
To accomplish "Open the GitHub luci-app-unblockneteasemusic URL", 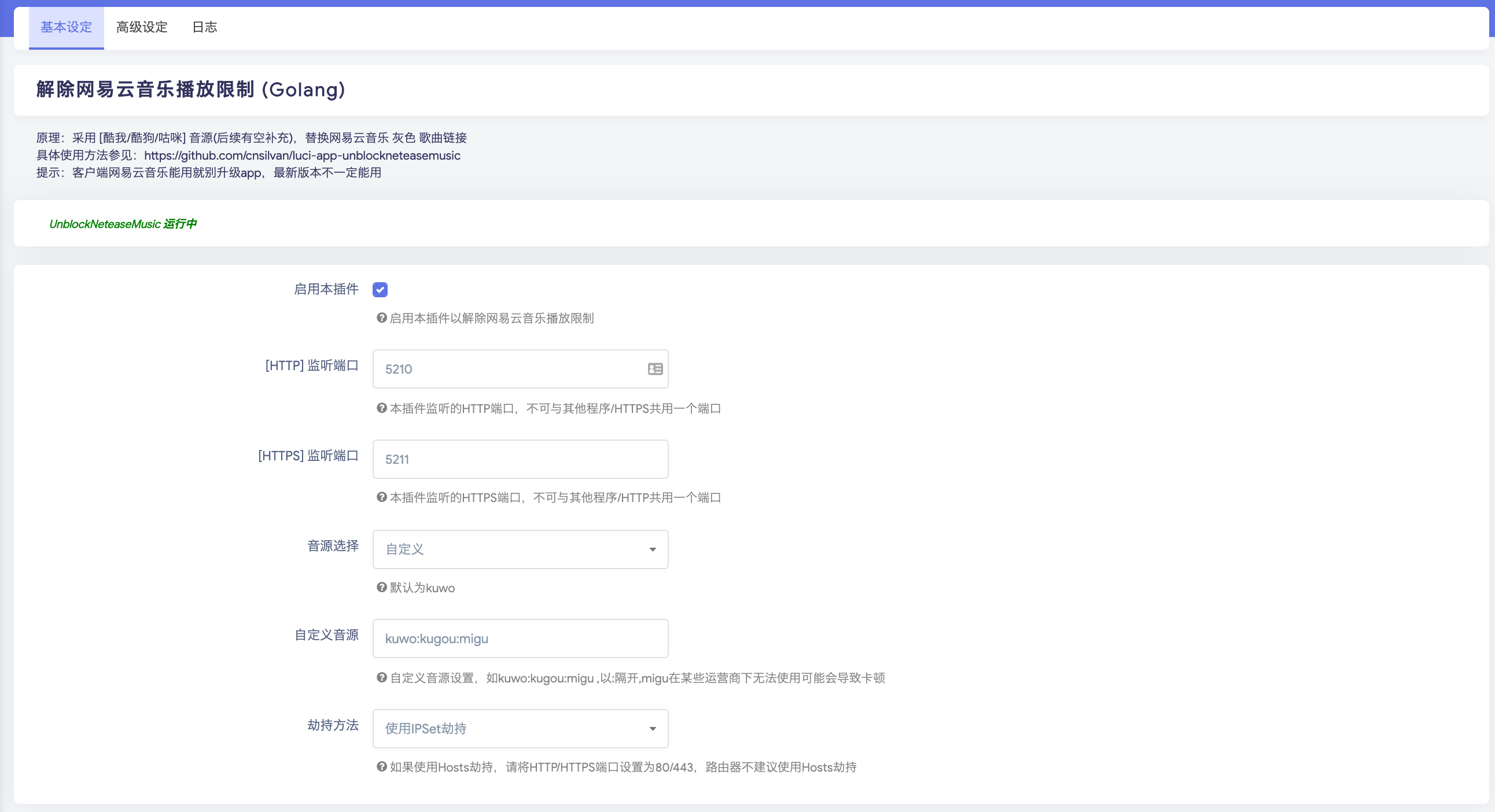I will pyautogui.click(x=302, y=156).
